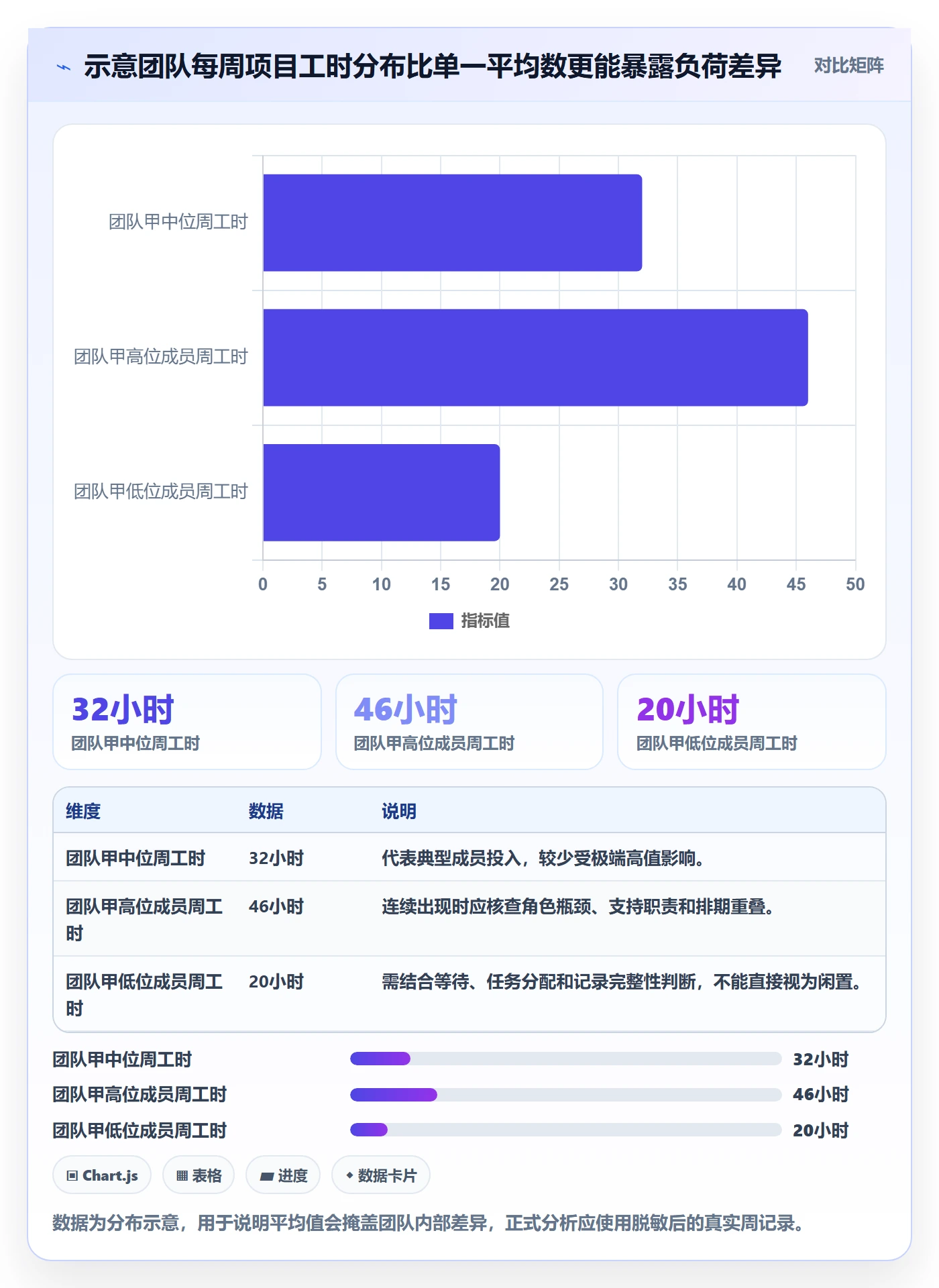Click the 25 tick on the chart axis
The width and height of the screenshot is (939, 1288).
[559, 584]
